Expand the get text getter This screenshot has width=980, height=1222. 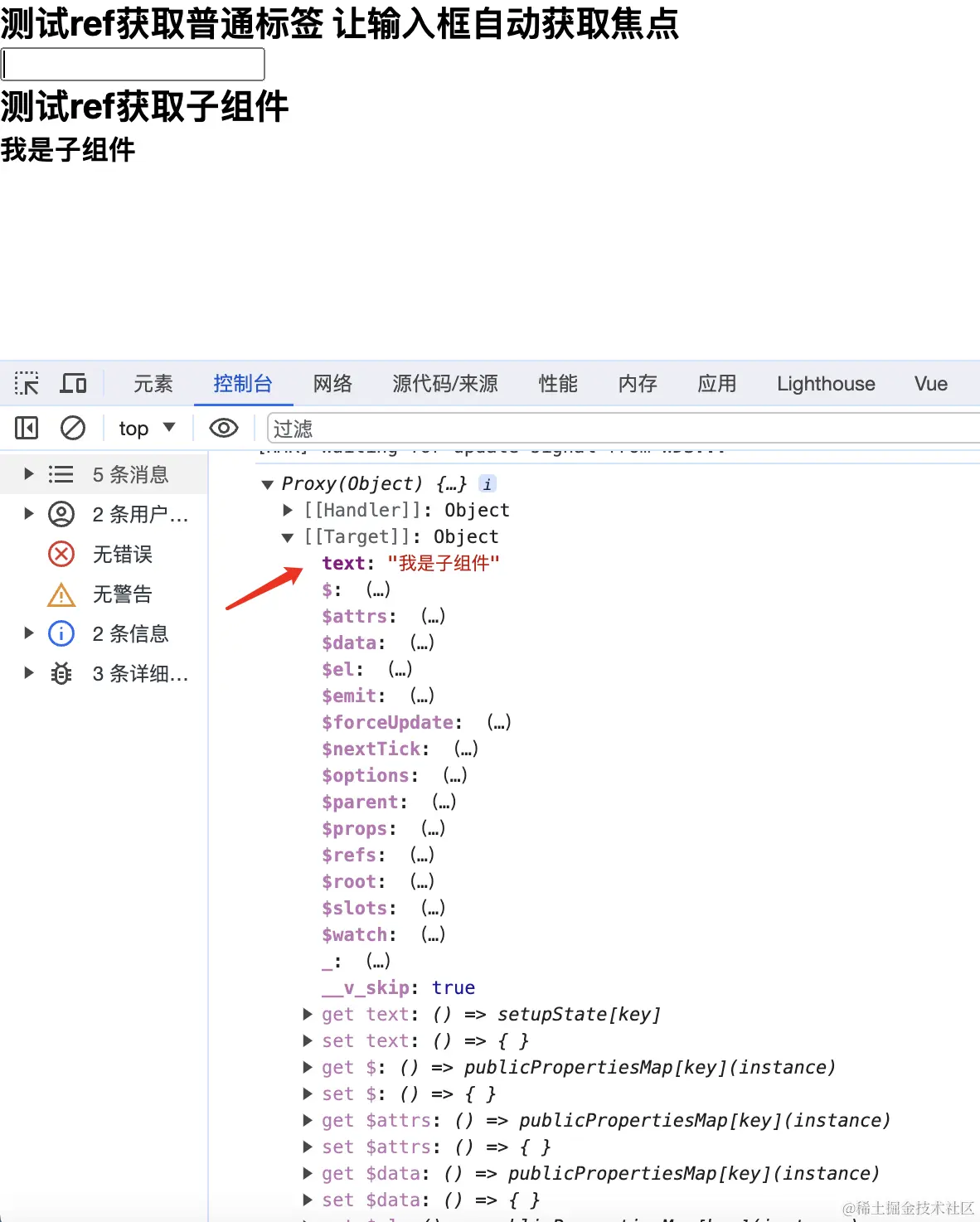click(x=308, y=1014)
